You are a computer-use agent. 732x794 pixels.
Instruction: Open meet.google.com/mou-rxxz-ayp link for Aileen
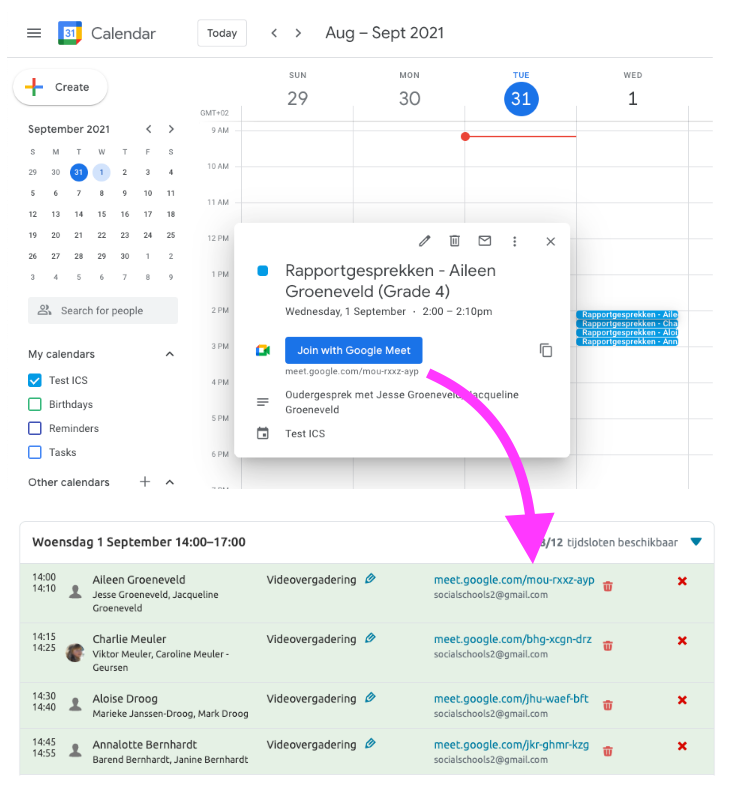click(514, 580)
